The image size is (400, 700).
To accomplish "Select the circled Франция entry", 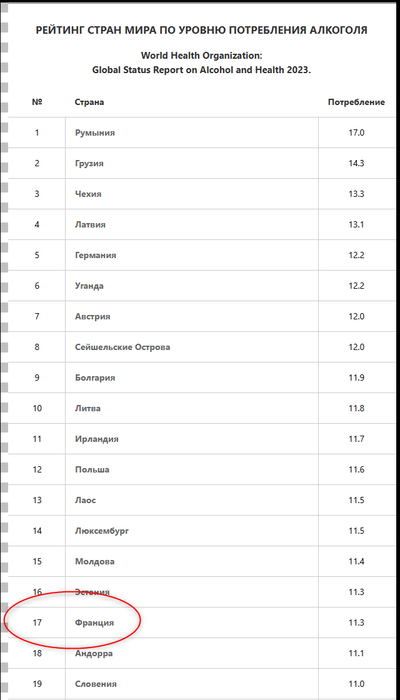I will pos(94,622).
